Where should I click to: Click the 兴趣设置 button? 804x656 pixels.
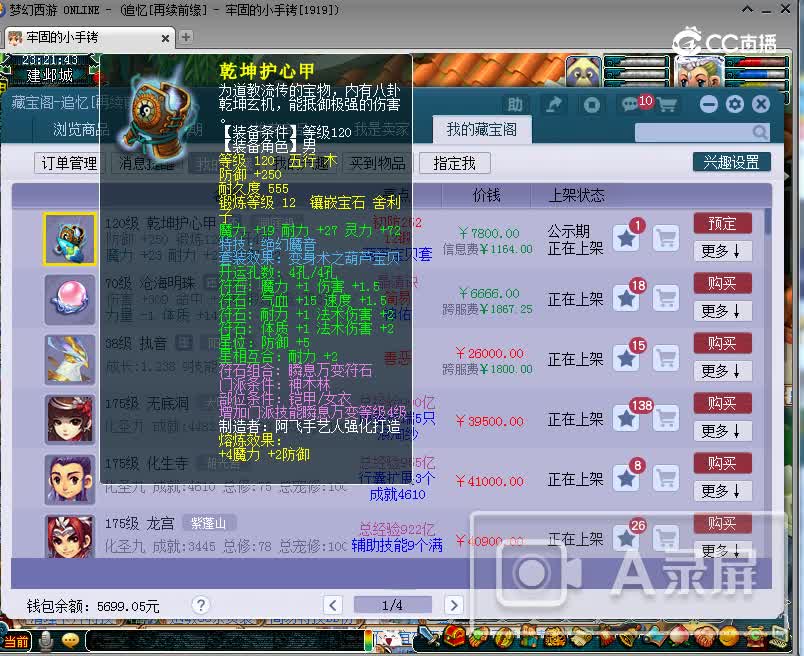tap(731, 162)
